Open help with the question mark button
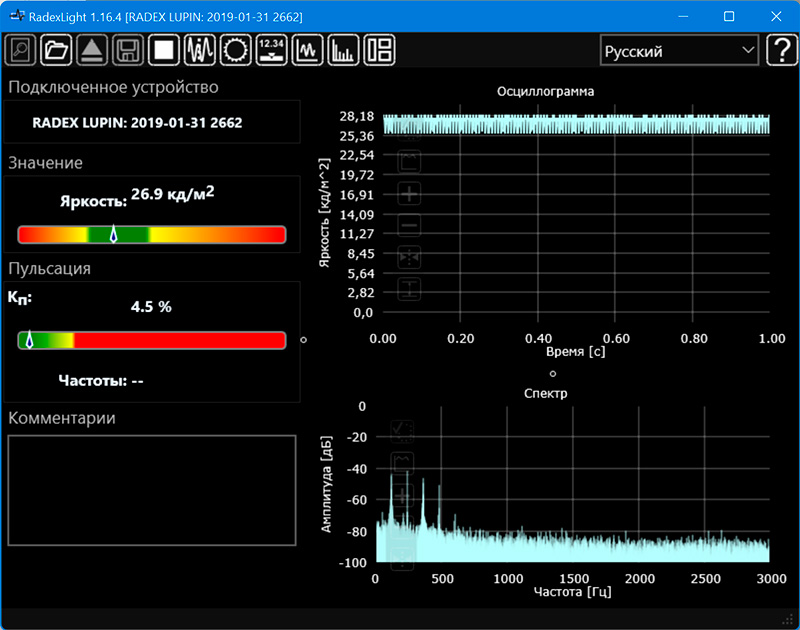This screenshot has width=800, height=630. (x=781, y=50)
